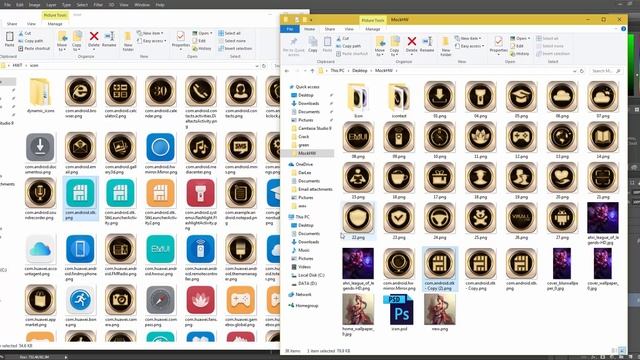The height and width of the screenshot is (360, 640).
Task: Click New folder in the left window ribbon
Action: click(128, 41)
